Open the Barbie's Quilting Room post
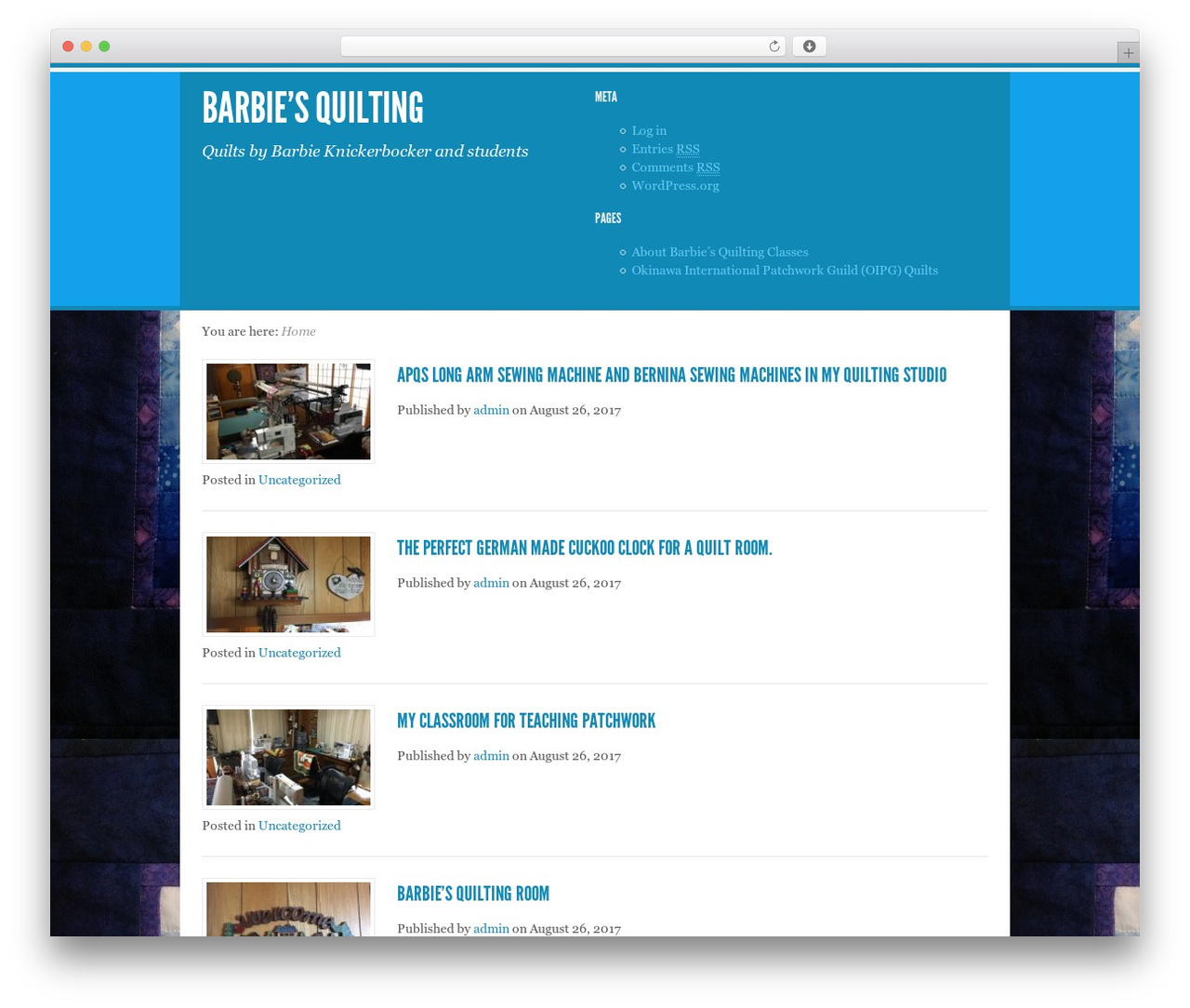 473,895
